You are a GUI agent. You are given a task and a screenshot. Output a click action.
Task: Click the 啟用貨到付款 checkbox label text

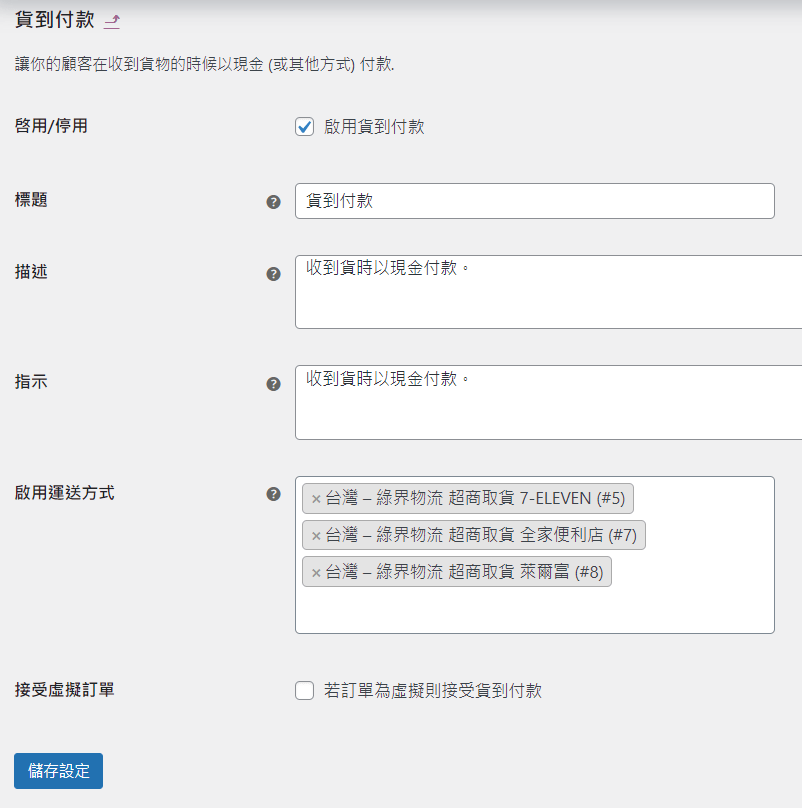(374, 127)
